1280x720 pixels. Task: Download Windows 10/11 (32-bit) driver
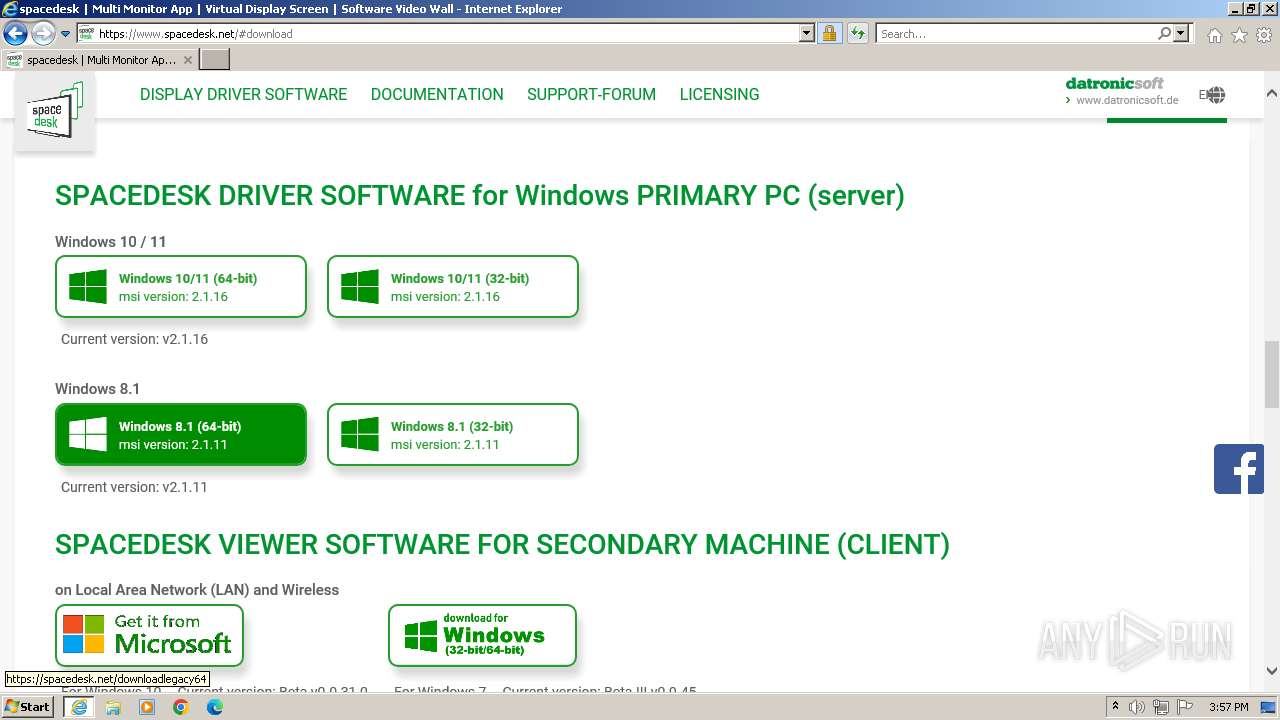pos(453,287)
